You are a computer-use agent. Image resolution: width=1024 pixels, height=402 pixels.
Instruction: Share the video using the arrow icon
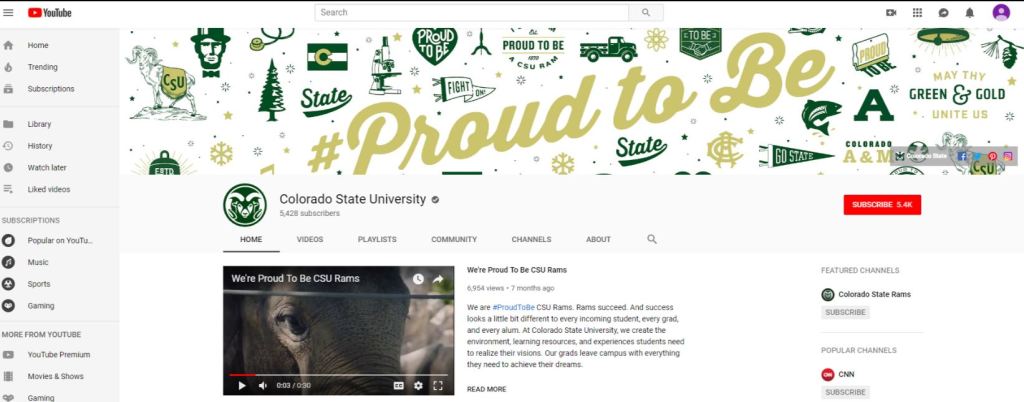pos(438,279)
